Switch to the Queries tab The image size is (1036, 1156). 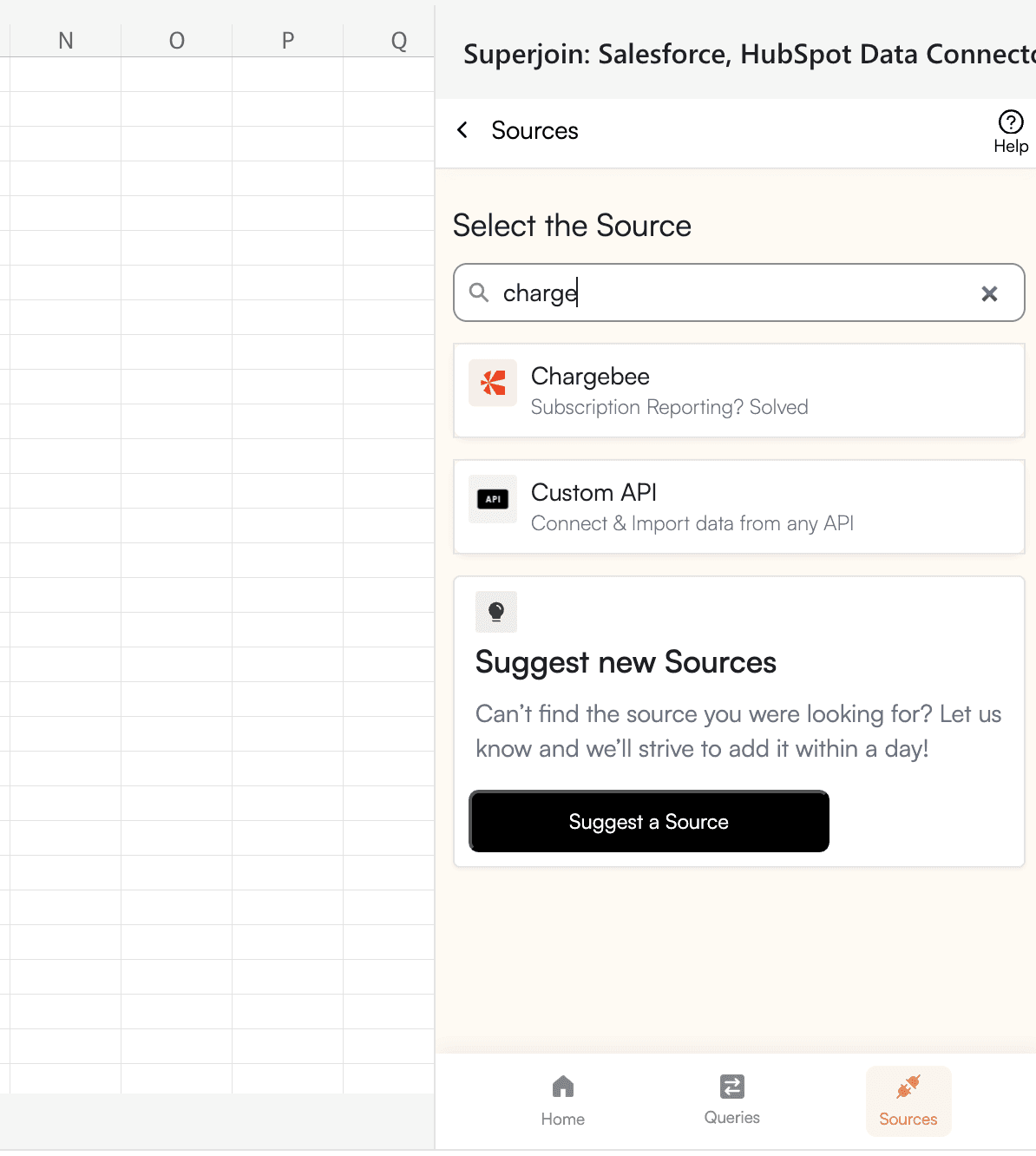[x=732, y=1100]
